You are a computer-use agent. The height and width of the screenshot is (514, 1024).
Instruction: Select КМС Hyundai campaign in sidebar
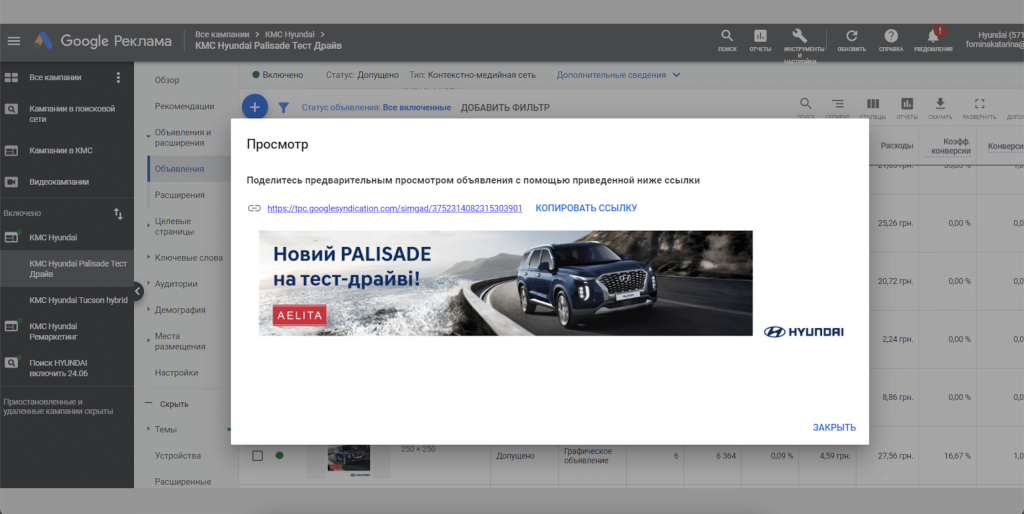53,238
